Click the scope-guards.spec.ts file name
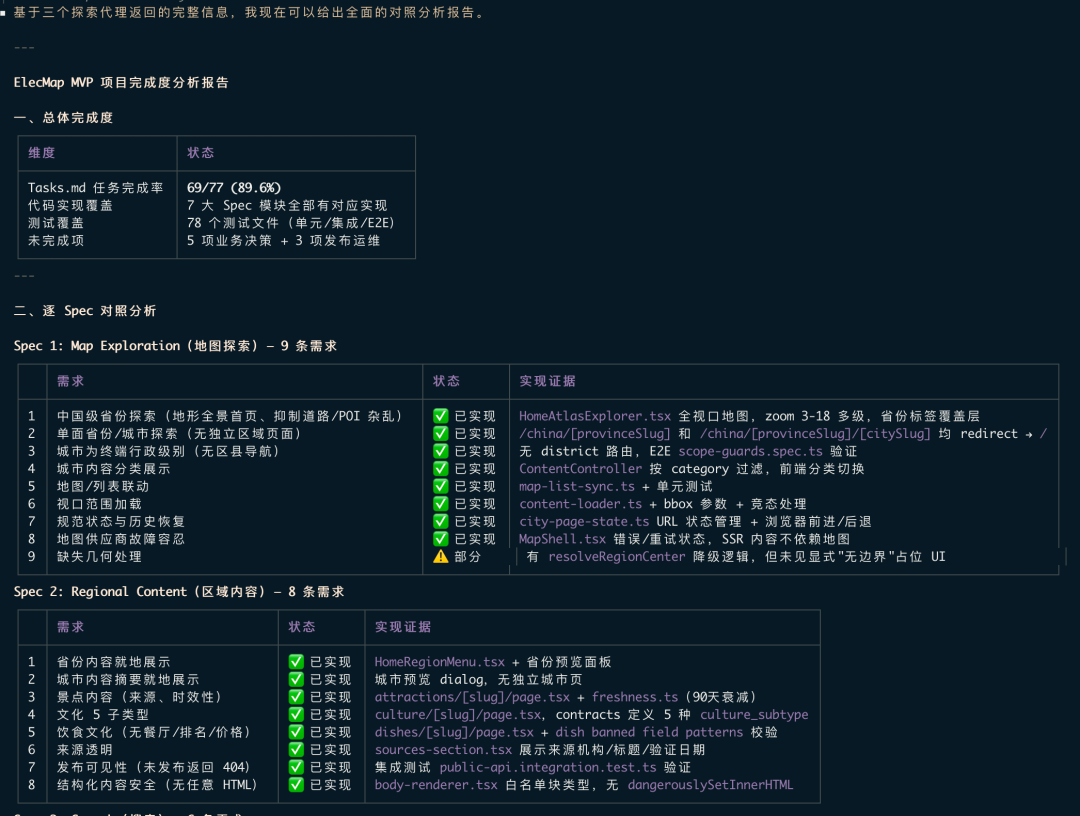This screenshot has width=1080, height=816. point(751,451)
